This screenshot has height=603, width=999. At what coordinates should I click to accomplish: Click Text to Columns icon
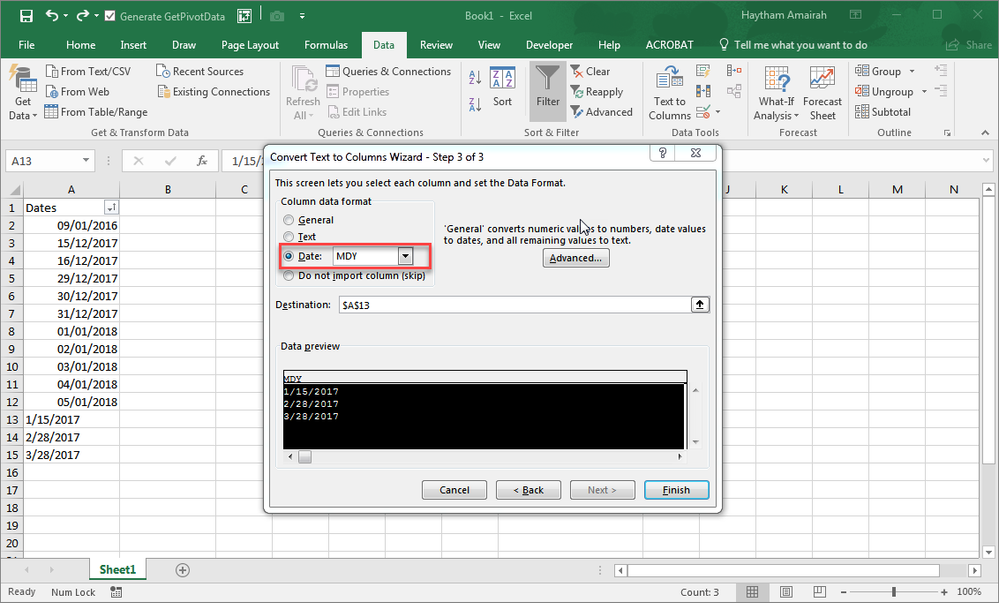pos(670,79)
